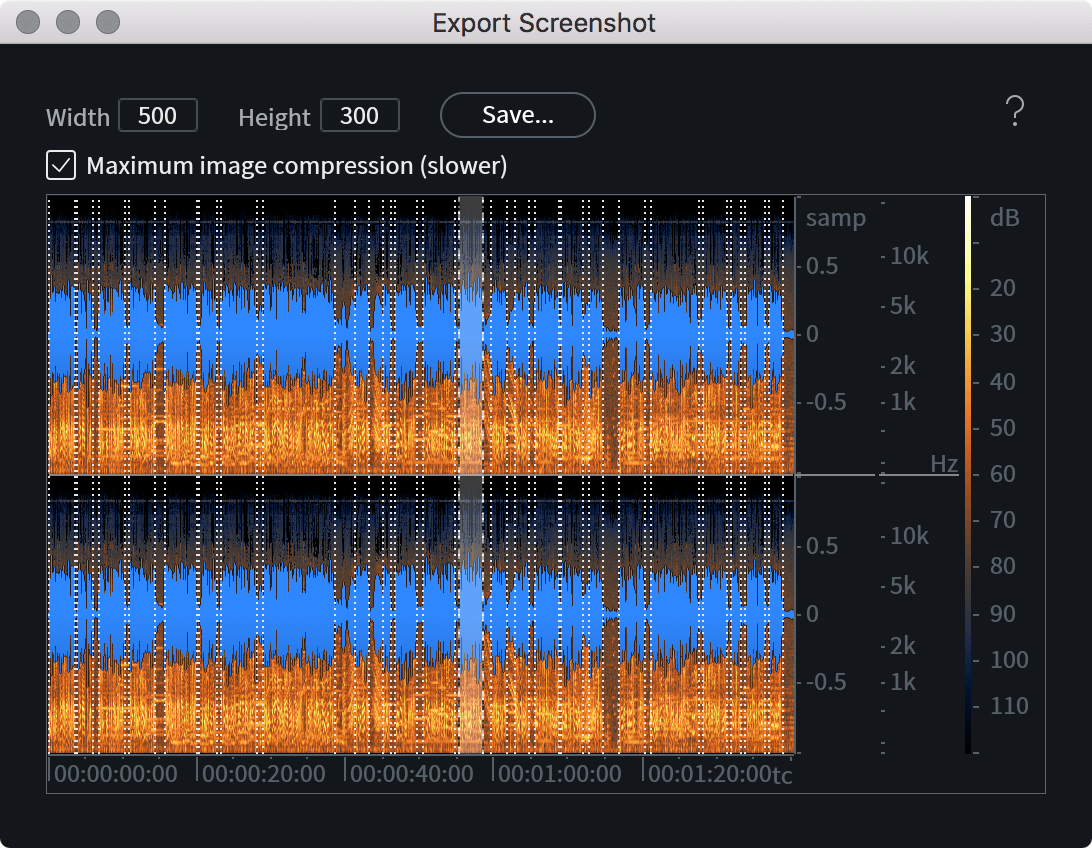
Task: Click the dB color scale bar
Action: click(968, 474)
